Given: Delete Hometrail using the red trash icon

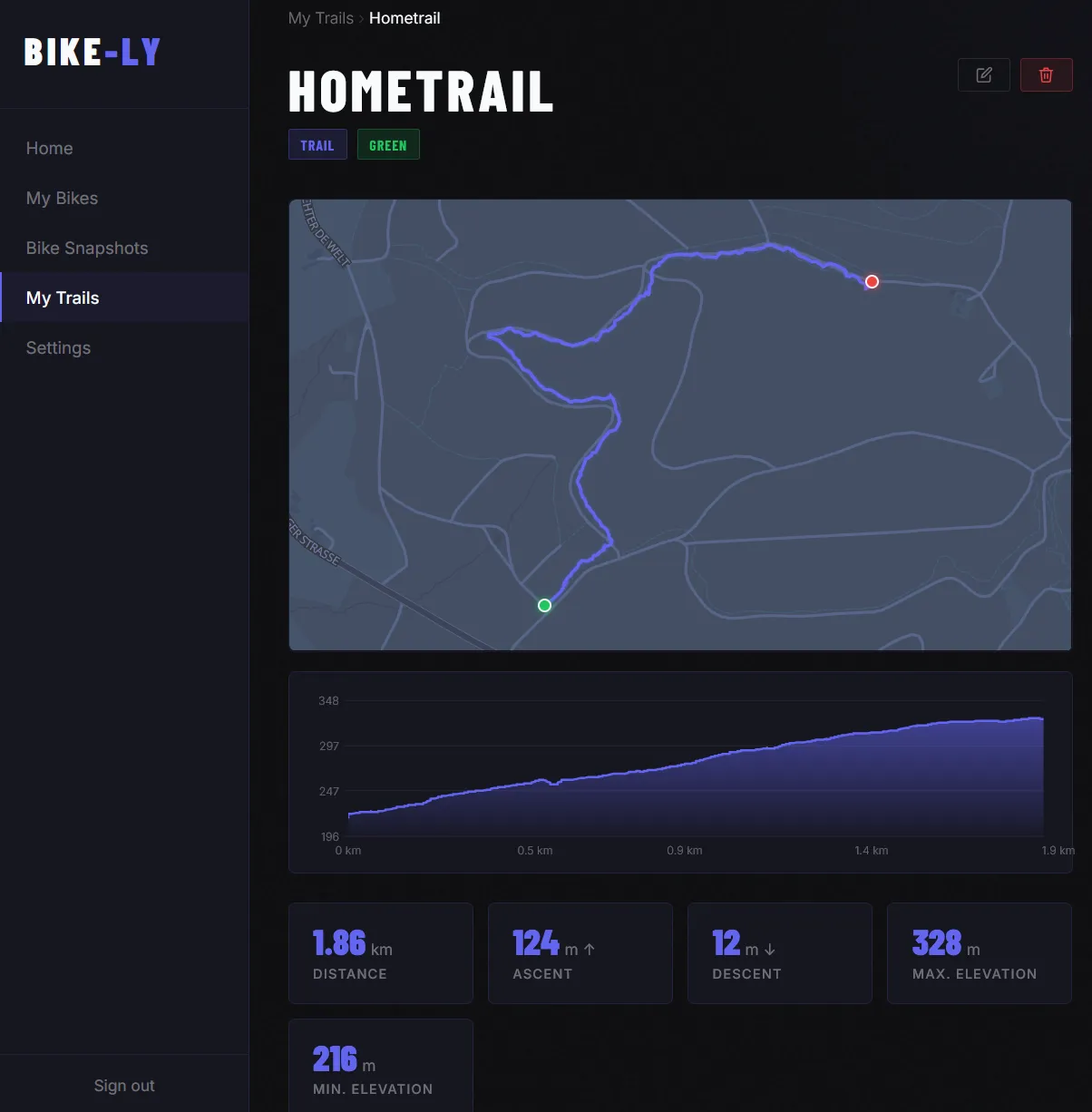Looking at the screenshot, I should [x=1046, y=74].
